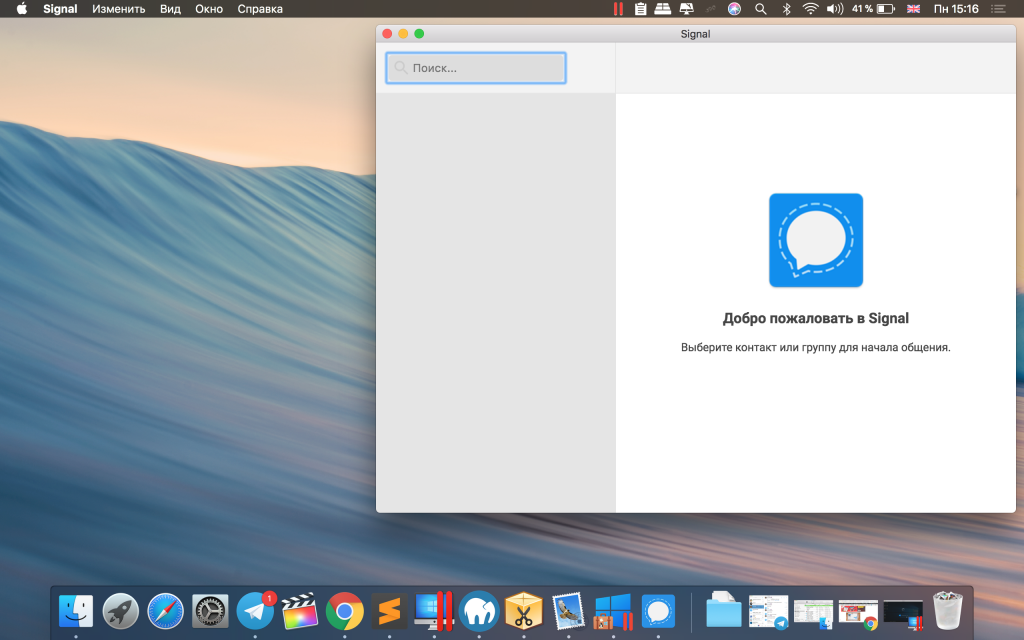The height and width of the screenshot is (640, 1024).
Task: Click the Bluetooth icon in the menu bar
Action: (786, 9)
